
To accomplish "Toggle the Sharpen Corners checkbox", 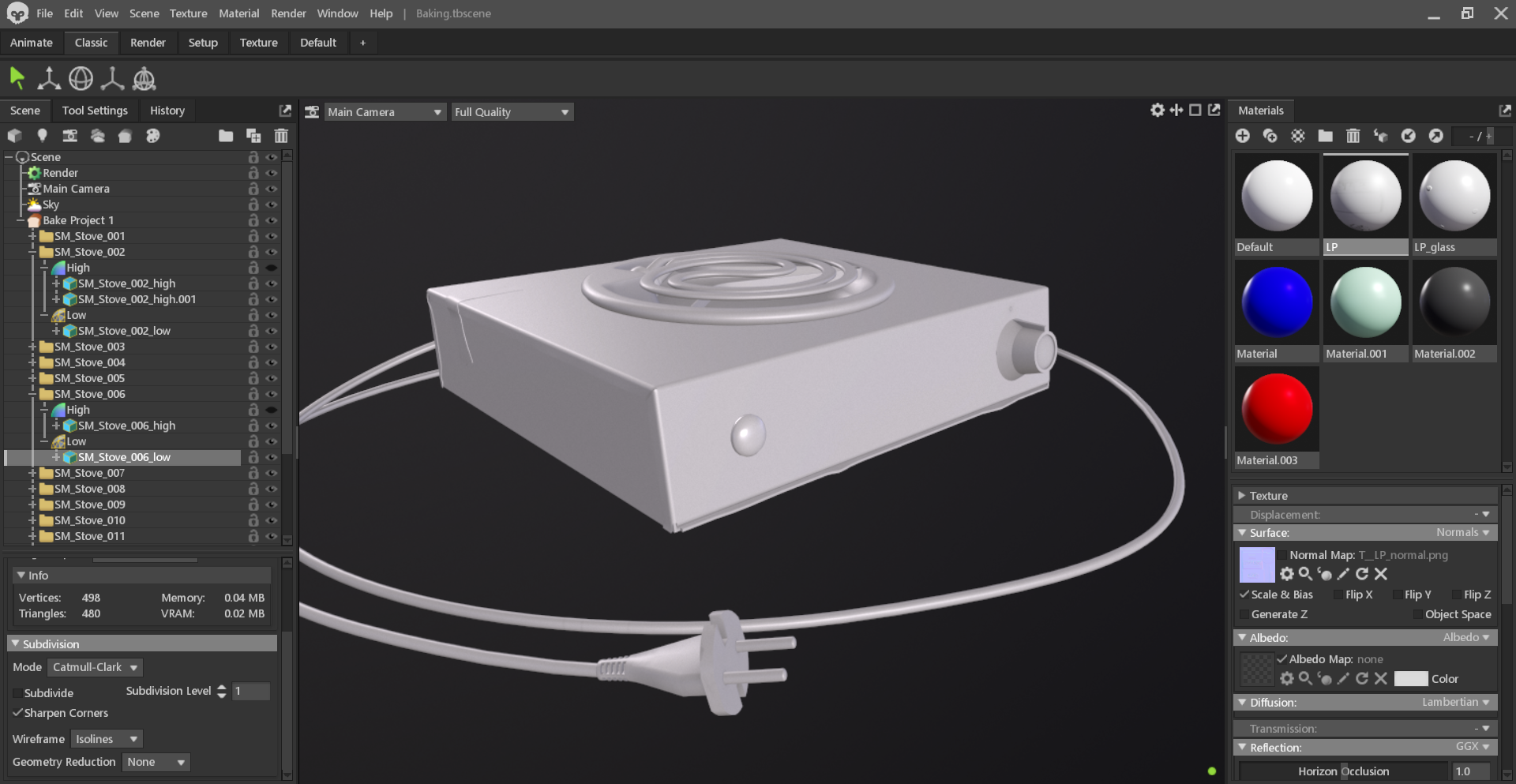I will click(x=17, y=713).
